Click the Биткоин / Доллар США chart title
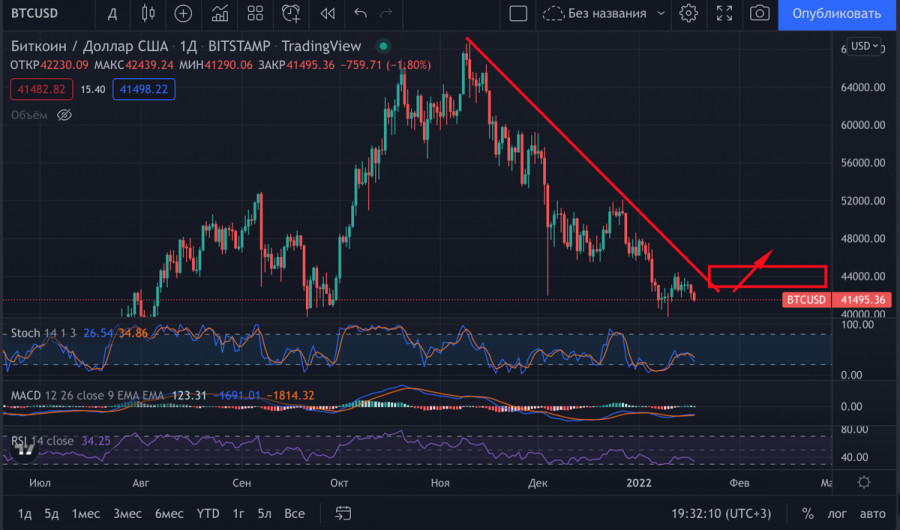This screenshot has height=530, width=900. (90, 46)
